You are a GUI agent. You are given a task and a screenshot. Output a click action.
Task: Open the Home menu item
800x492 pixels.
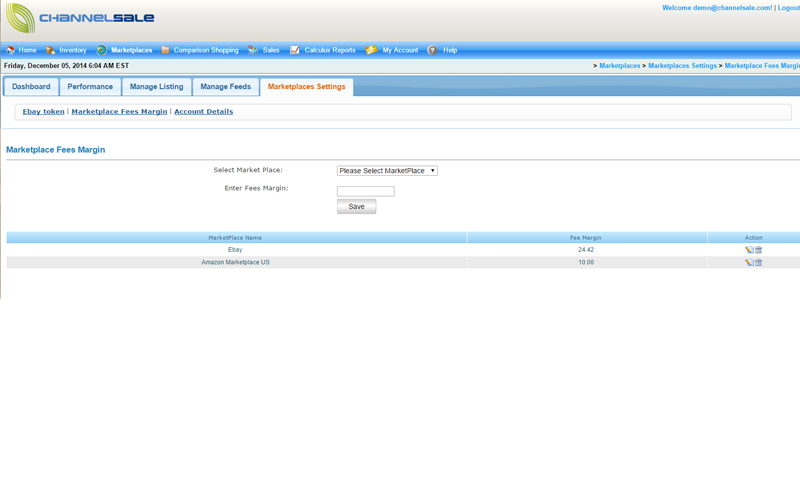[27, 50]
